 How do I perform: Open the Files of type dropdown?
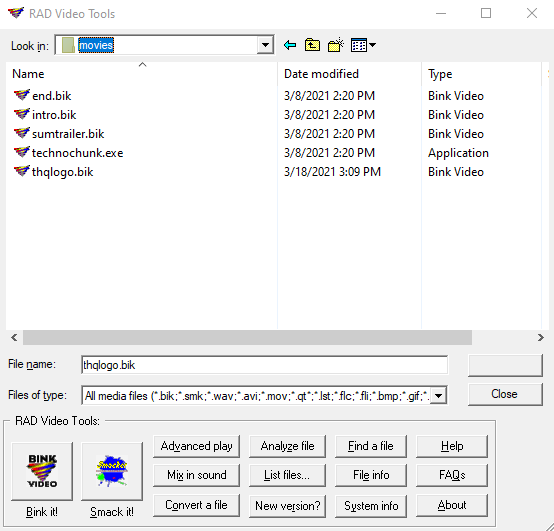tap(438, 395)
